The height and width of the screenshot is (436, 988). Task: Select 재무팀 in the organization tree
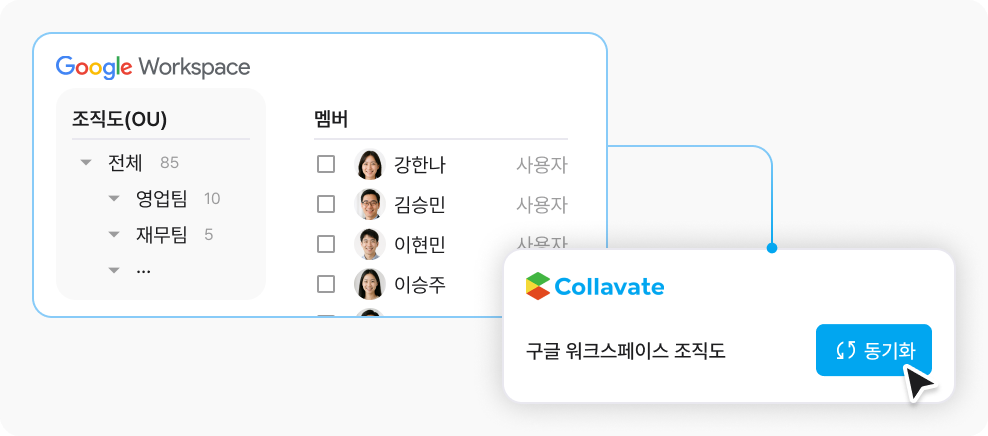click(x=162, y=234)
